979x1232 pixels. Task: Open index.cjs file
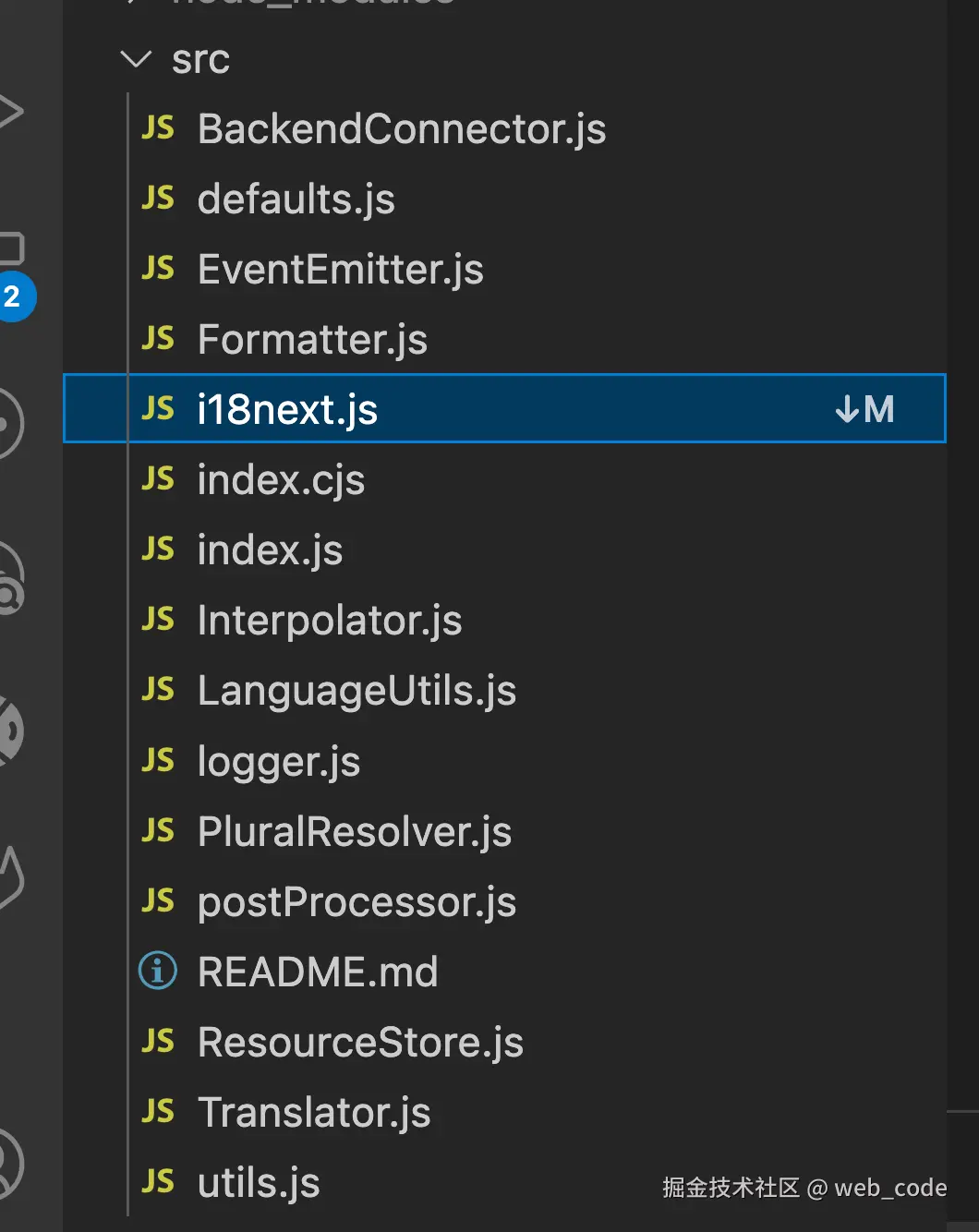[x=281, y=480]
